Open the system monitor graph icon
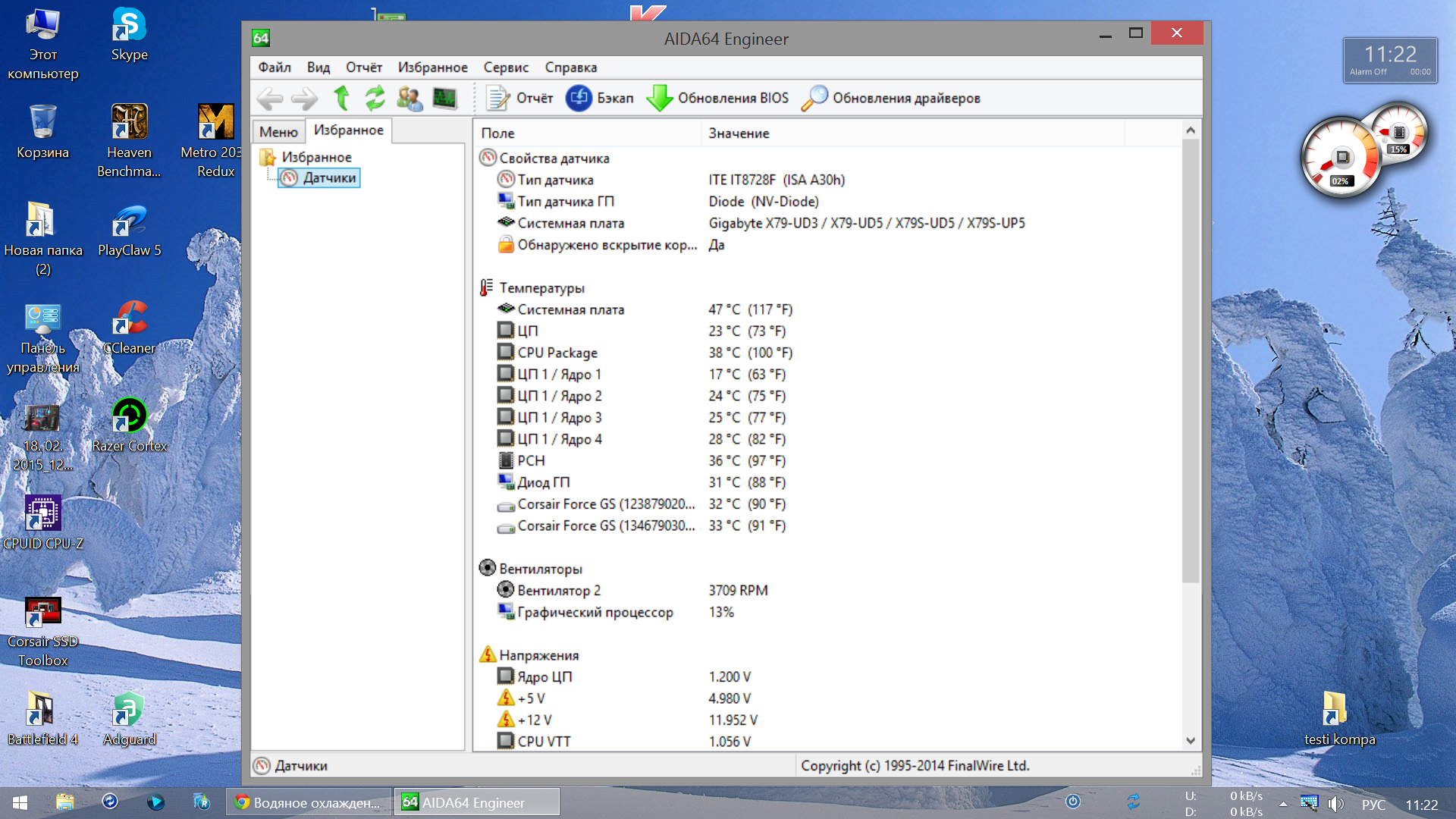 (x=444, y=99)
